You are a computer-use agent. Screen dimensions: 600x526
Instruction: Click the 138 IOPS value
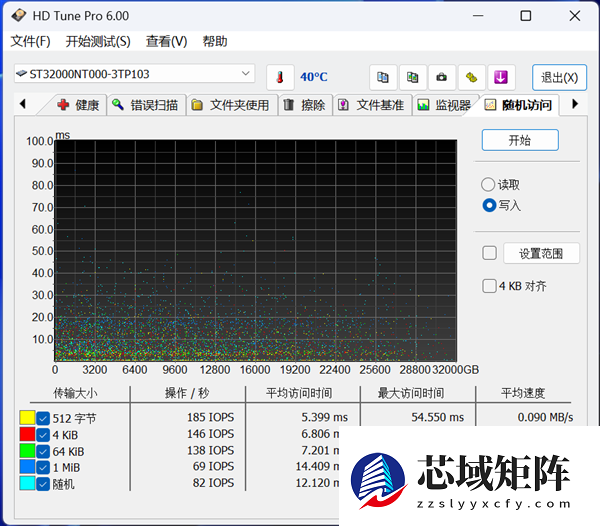(x=210, y=450)
